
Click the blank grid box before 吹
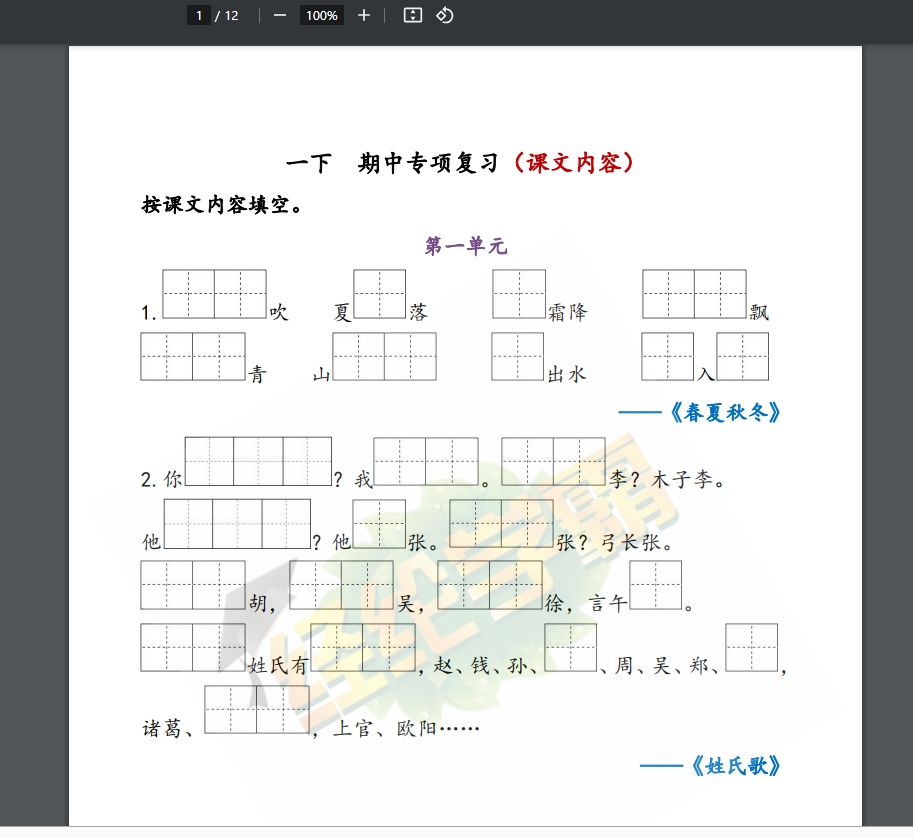[214, 294]
